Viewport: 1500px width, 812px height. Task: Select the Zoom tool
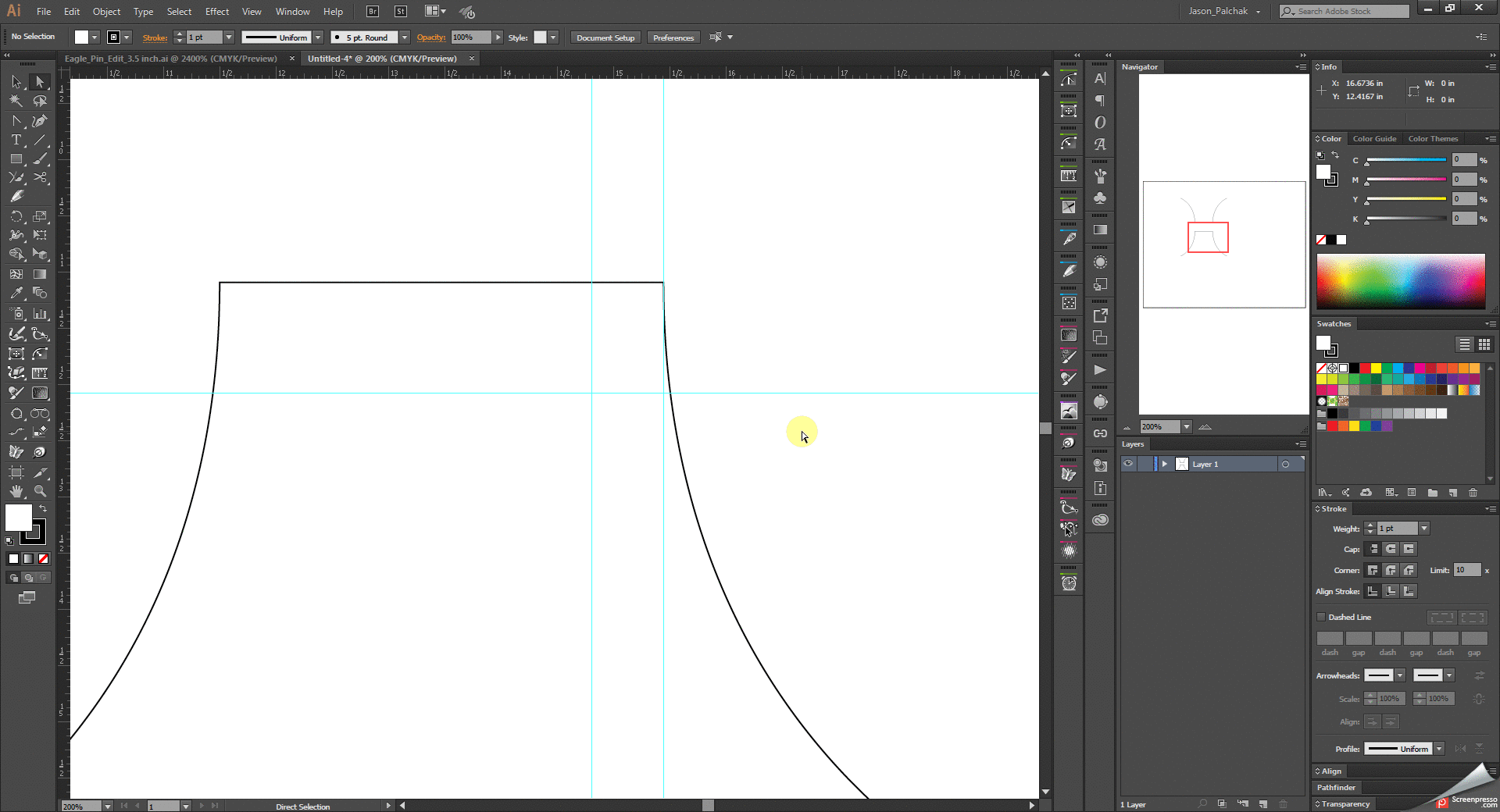coord(40,491)
